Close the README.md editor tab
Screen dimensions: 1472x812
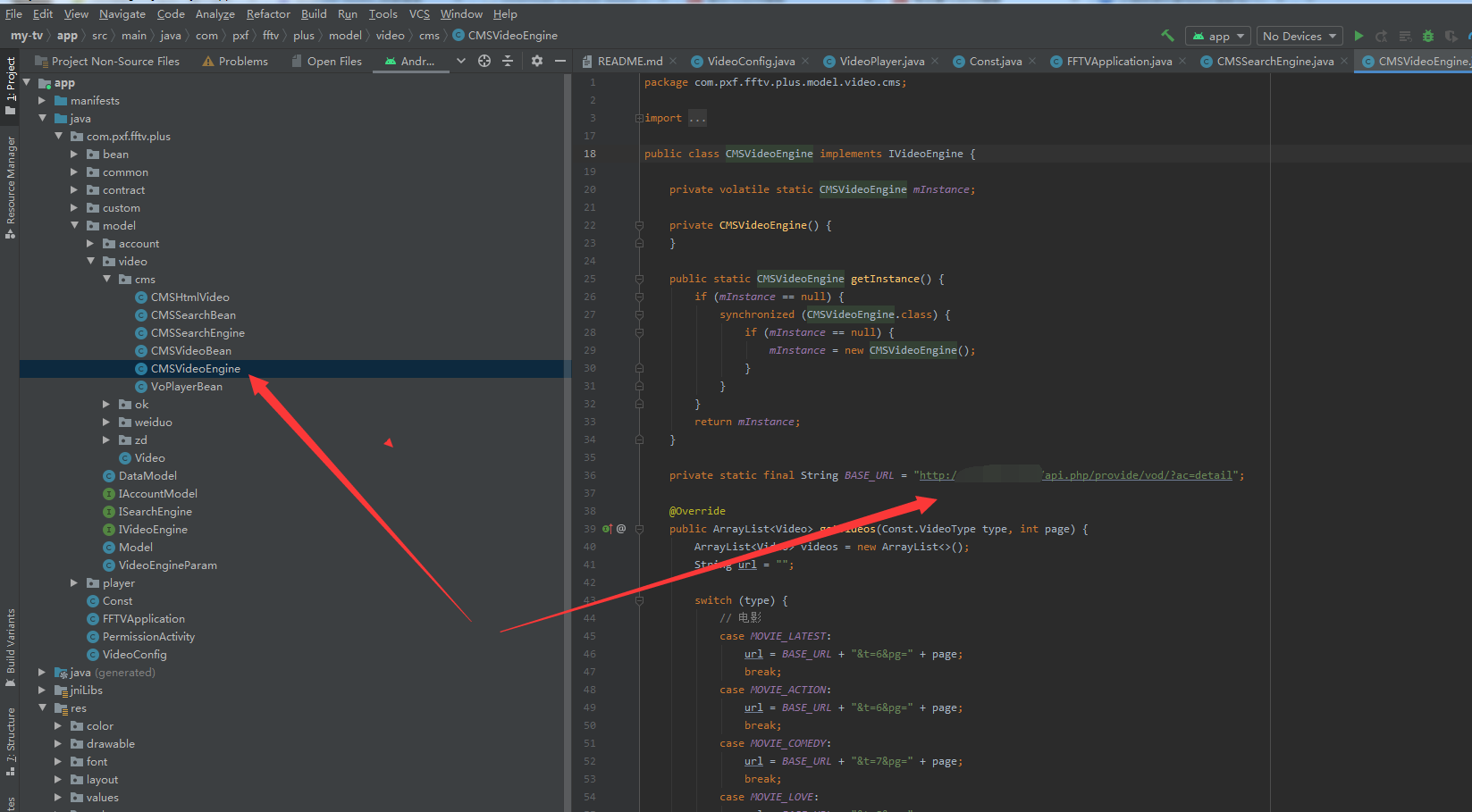pyautogui.click(x=673, y=61)
